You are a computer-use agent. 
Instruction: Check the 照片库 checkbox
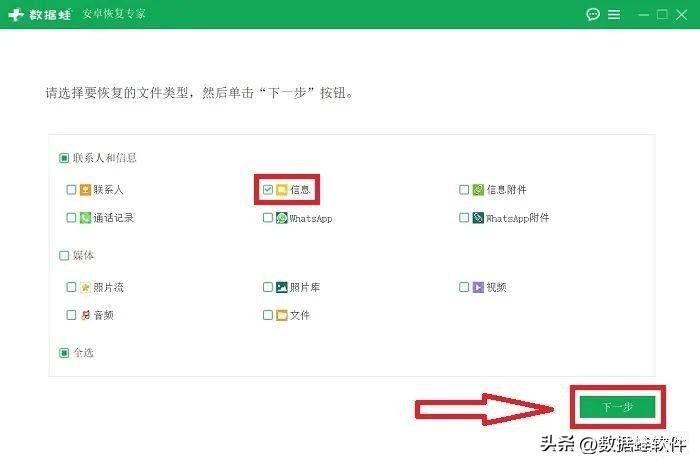coord(267,287)
